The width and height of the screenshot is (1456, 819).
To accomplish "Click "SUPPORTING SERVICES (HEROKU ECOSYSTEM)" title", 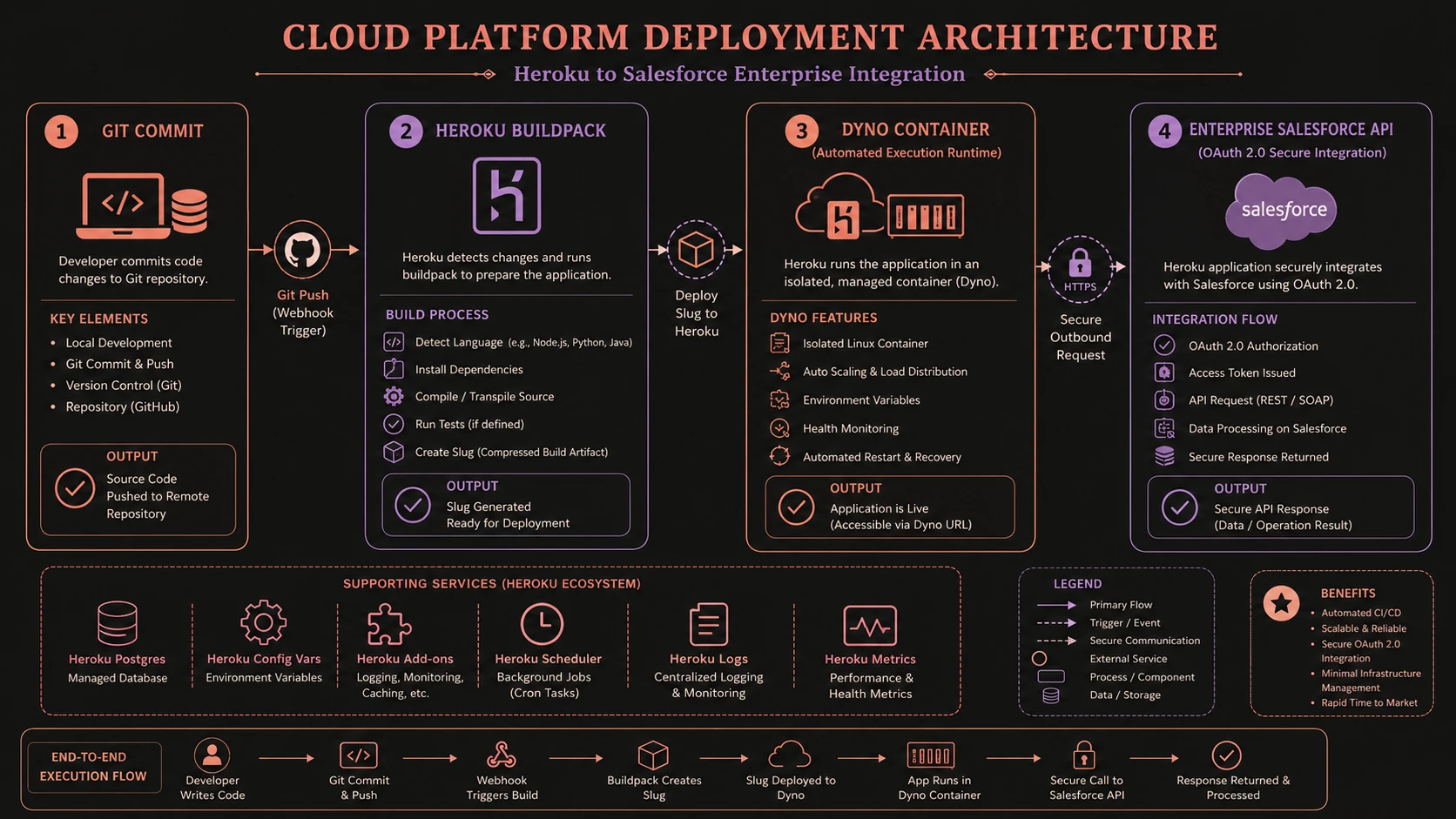I will coord(492,584).
